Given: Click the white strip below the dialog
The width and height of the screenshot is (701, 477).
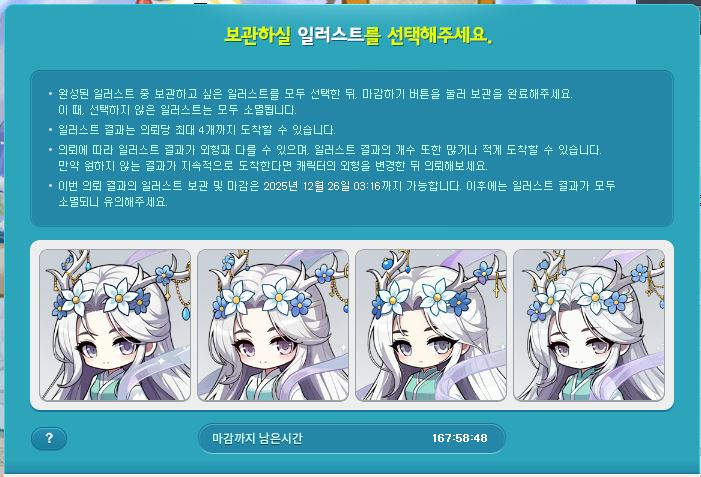Looking at the screenshot, I should 350,475.
